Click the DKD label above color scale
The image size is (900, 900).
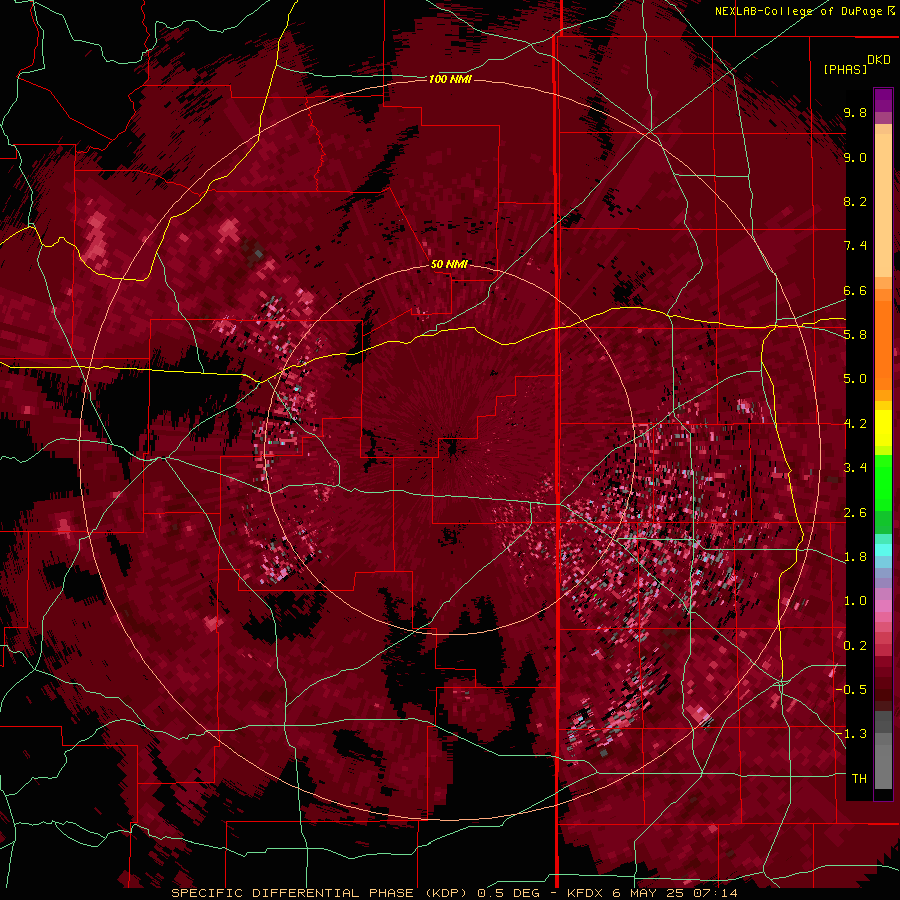click(x=879, y=60)
